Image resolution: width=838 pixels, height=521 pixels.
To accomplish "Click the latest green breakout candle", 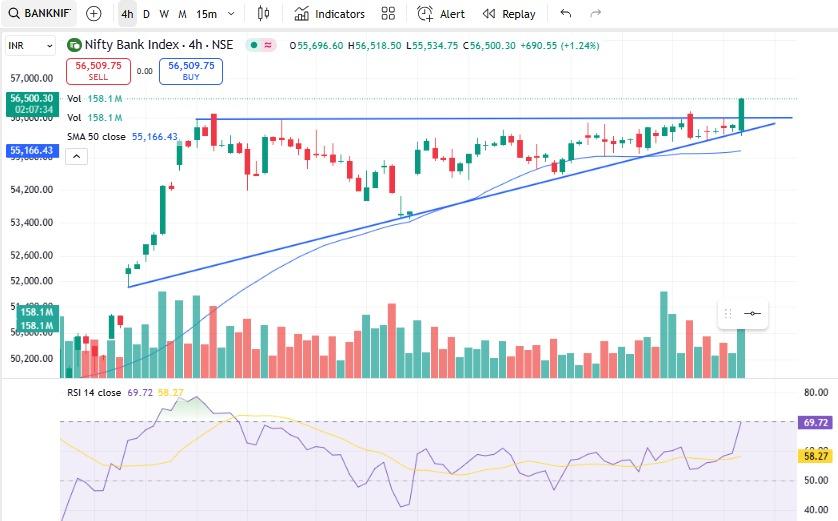I will pyautogui.click(x=741, y=115).
